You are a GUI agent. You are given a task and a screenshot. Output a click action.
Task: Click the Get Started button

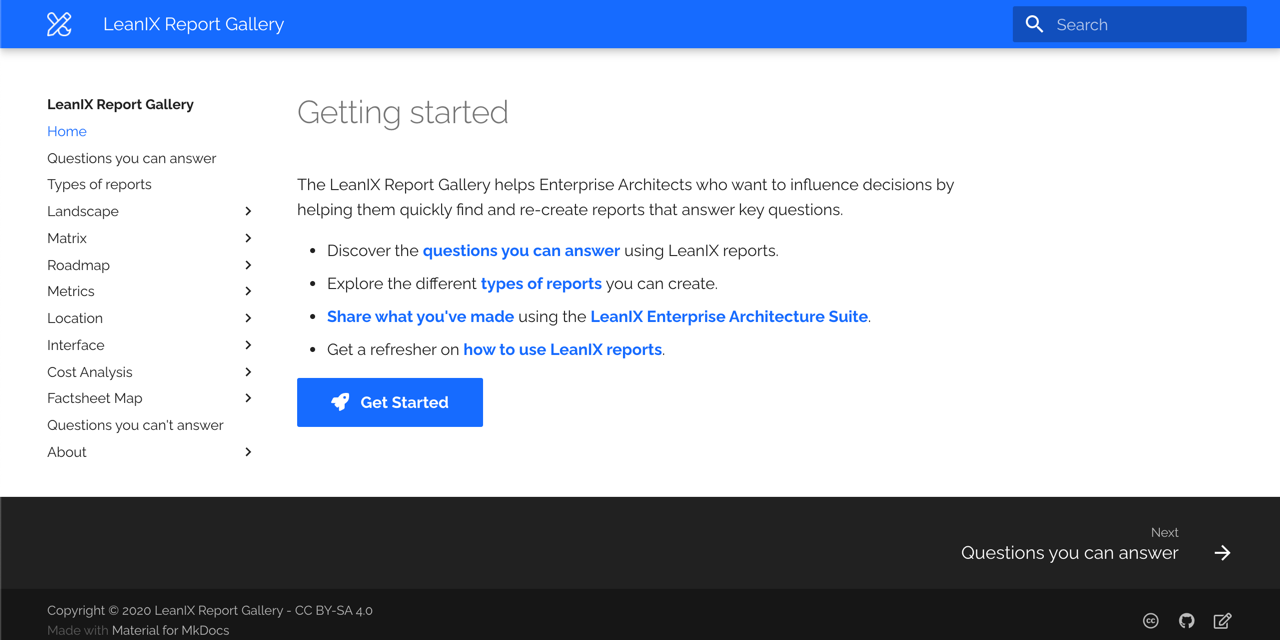click(390, 402)
